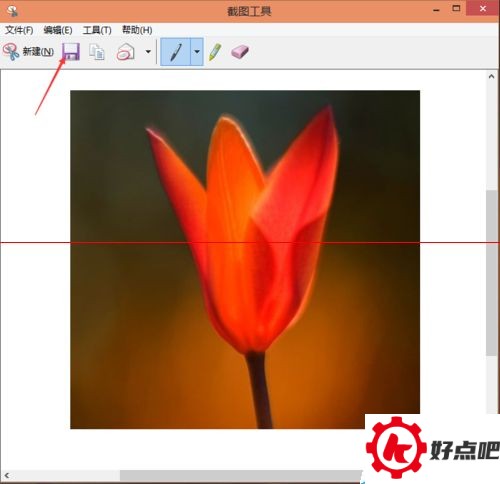Click the vertical scrollbar up arrow
This screenshot has height=484, width=500.
pos(491,76)
